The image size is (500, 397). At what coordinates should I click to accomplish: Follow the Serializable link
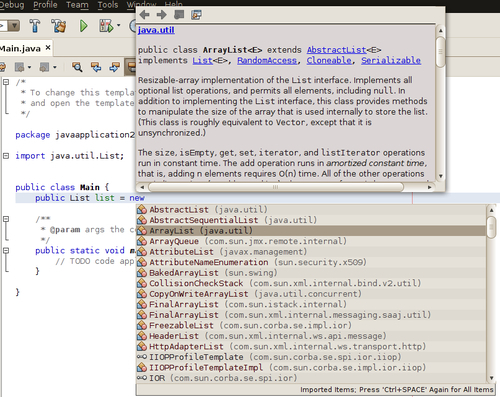pyautogui.click(x=391, y=61)
